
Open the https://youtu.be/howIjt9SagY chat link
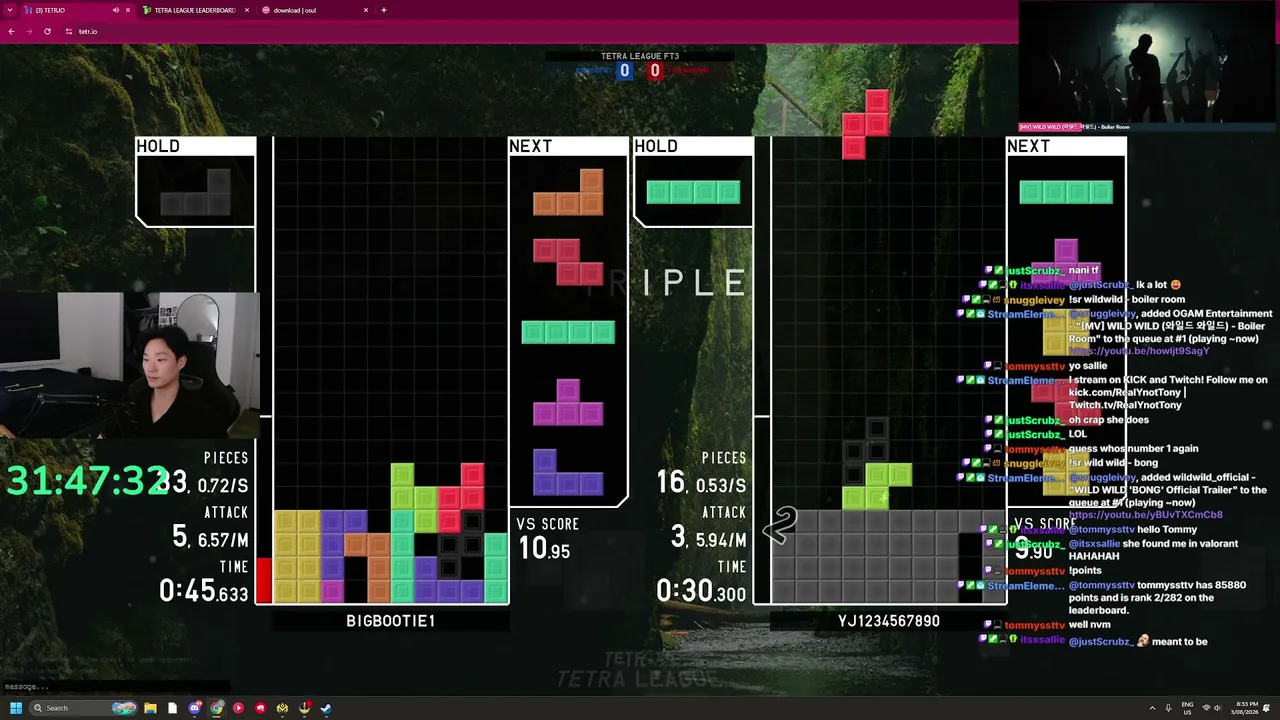pos(1139,351)
